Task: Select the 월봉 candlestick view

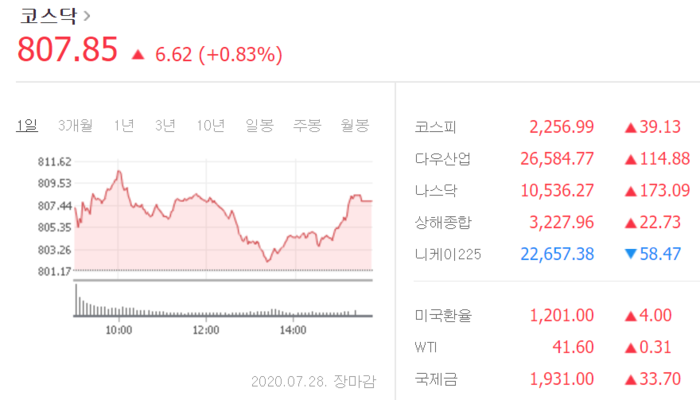Action: coord(355,125)
